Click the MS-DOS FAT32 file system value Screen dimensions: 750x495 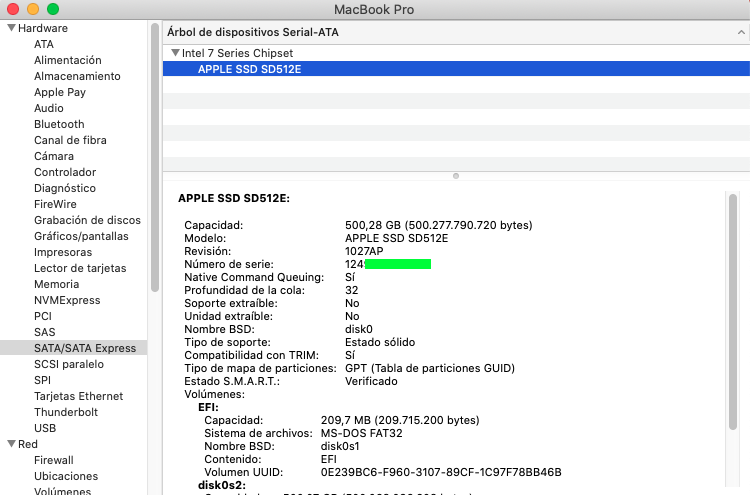tap(362, 433)
